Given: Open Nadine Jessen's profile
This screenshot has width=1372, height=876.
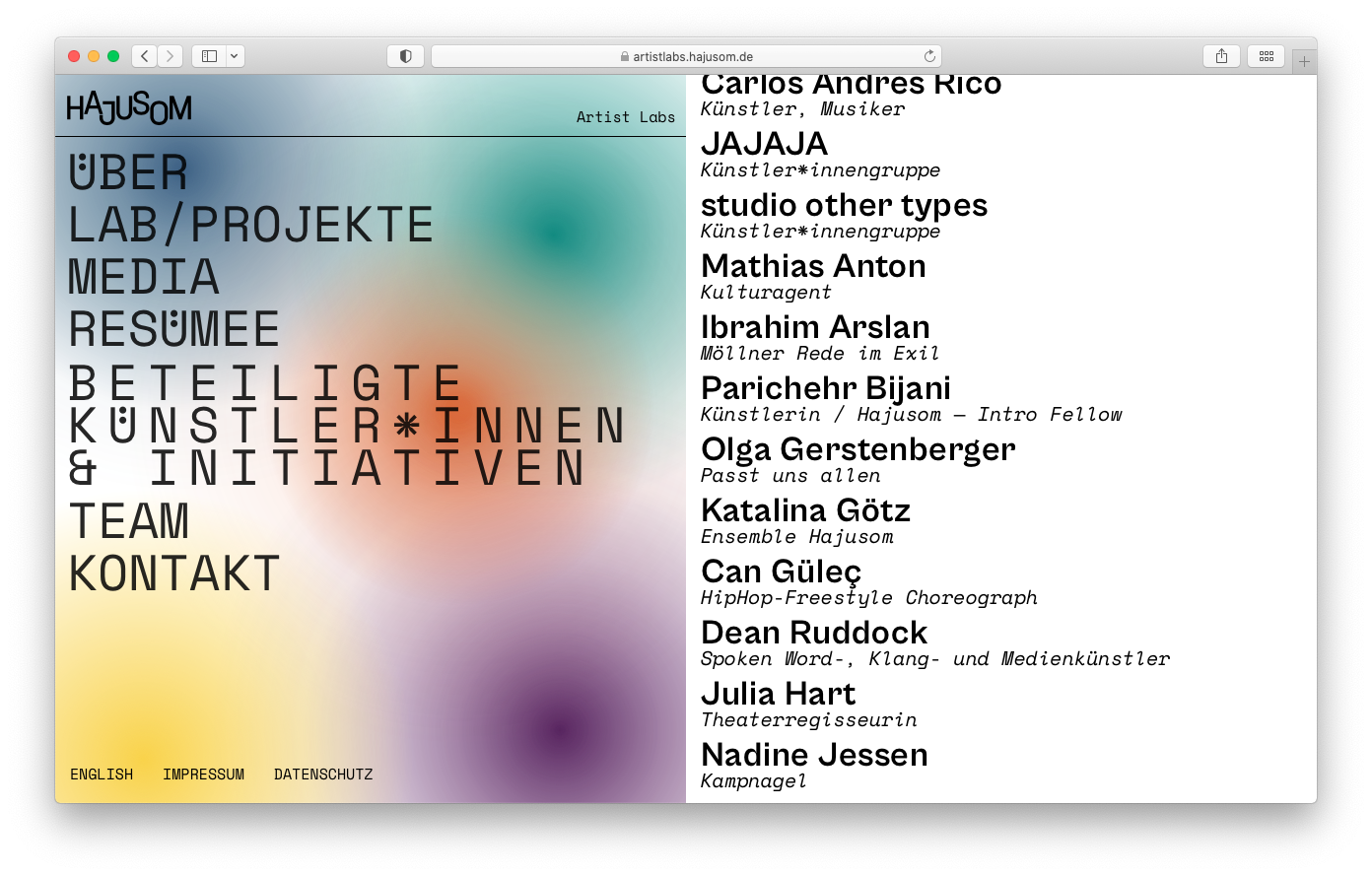Looking at the screenshot, I should point(814,755).
